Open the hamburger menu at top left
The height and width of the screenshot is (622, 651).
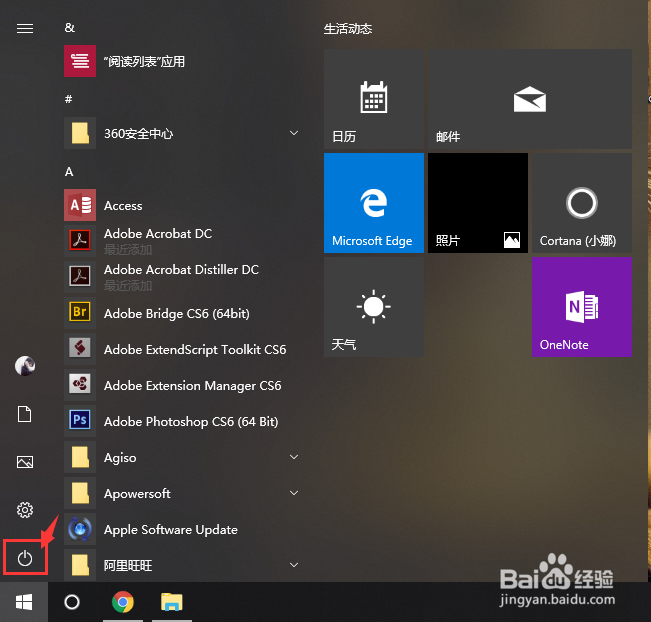pyautogui.click(x=25, y=28)
